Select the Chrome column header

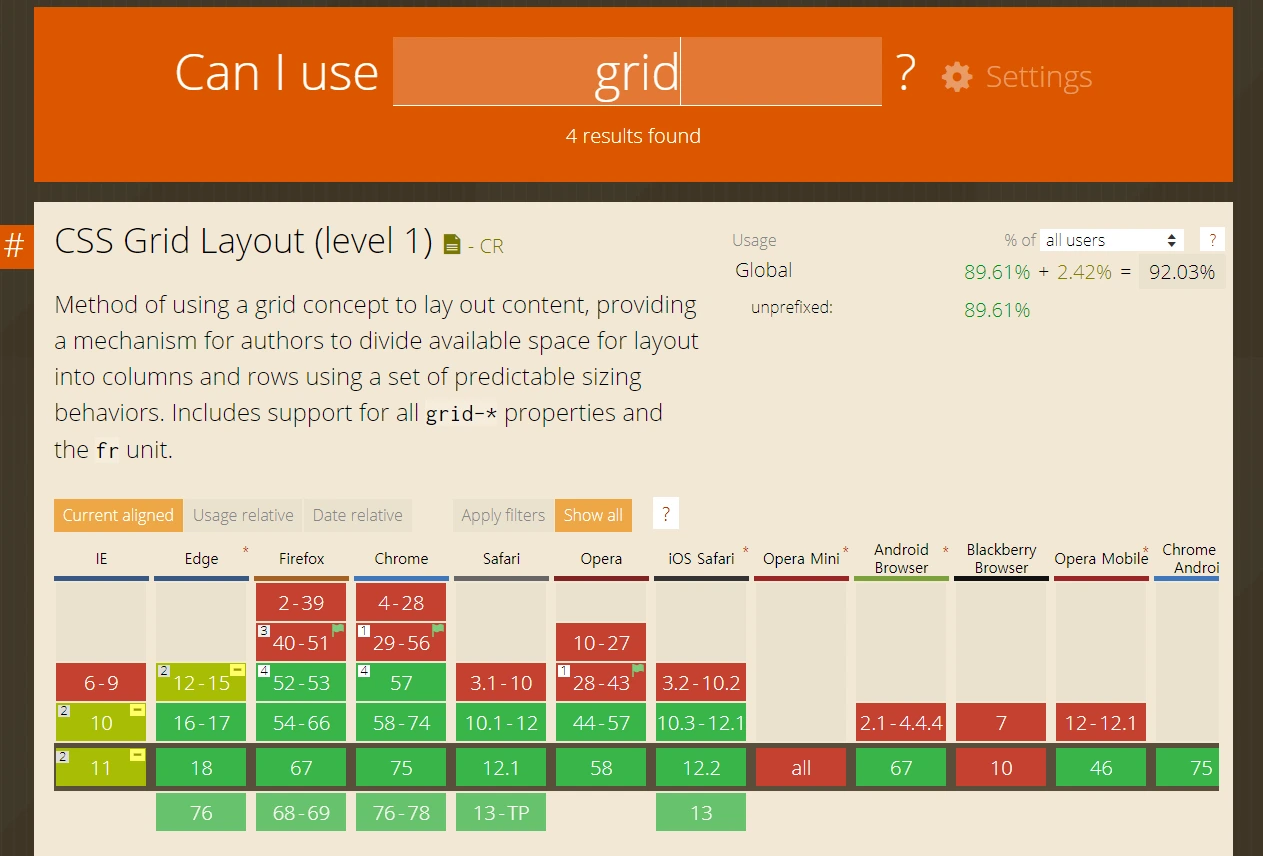click(401, 559)
